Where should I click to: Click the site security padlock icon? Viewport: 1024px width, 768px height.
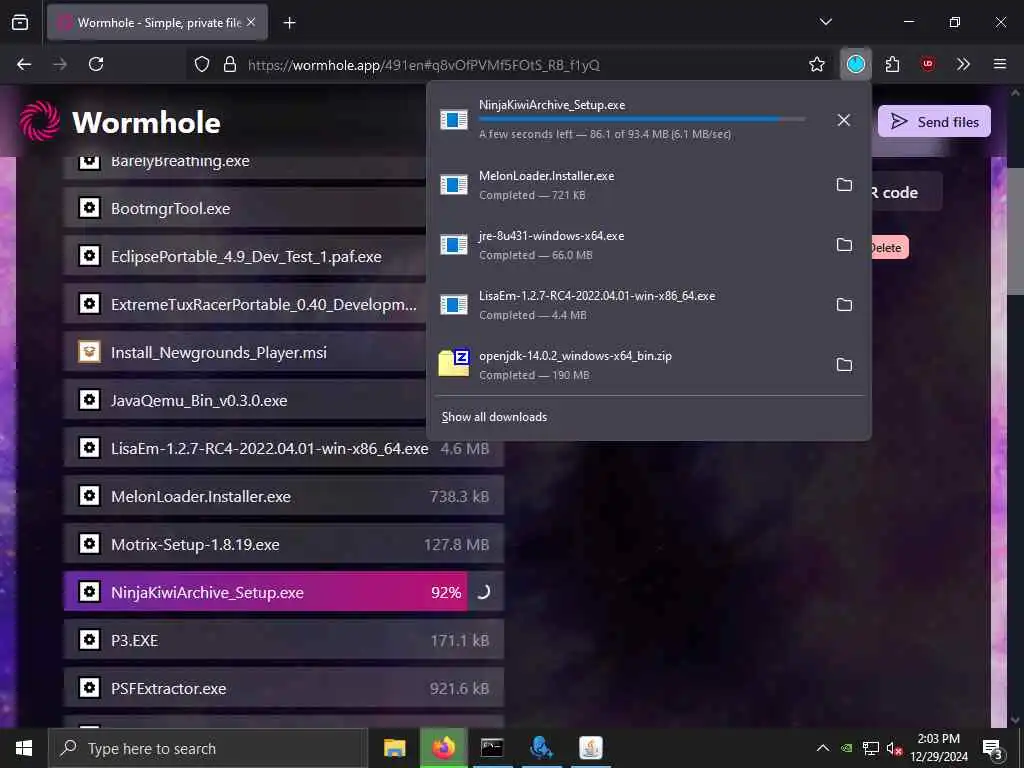[x=229, y=64]
